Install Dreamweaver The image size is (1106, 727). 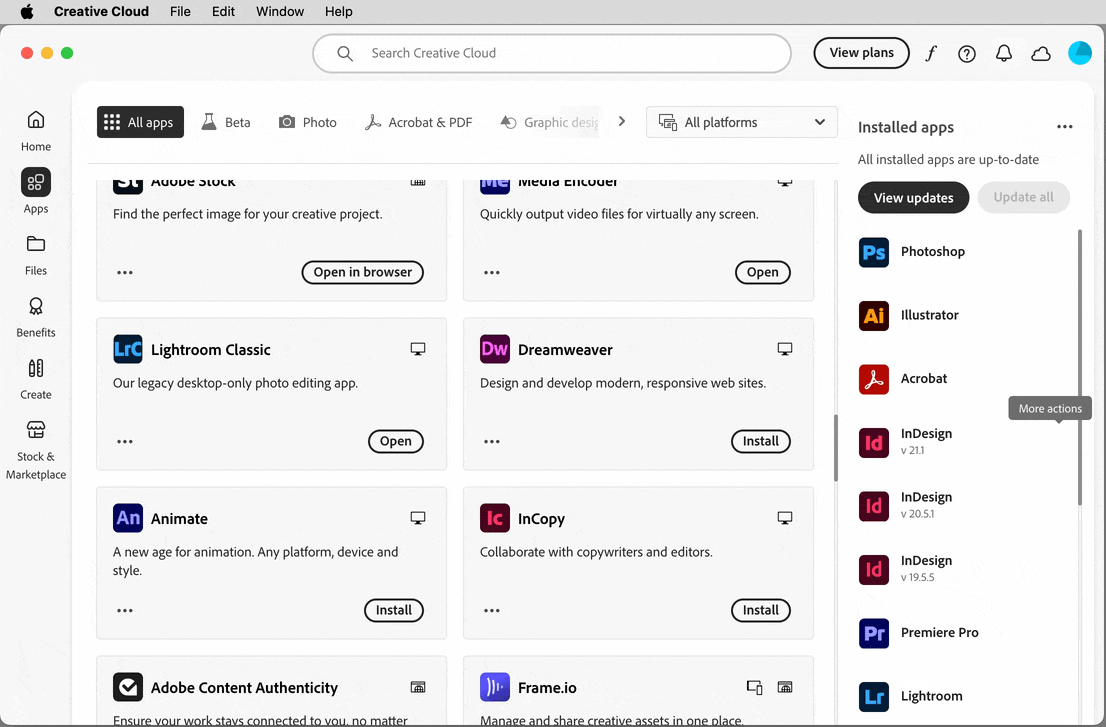[x=760, y=441]
